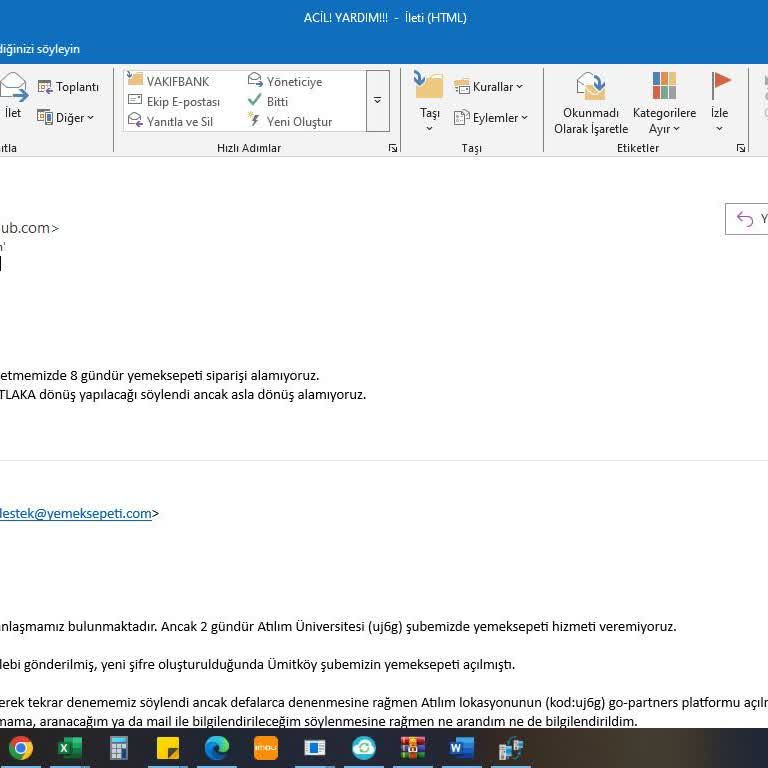The image size is (768, 768).
Task: Click the text 'go-partners platformu' in the message
Action: [x=674, y=702]
